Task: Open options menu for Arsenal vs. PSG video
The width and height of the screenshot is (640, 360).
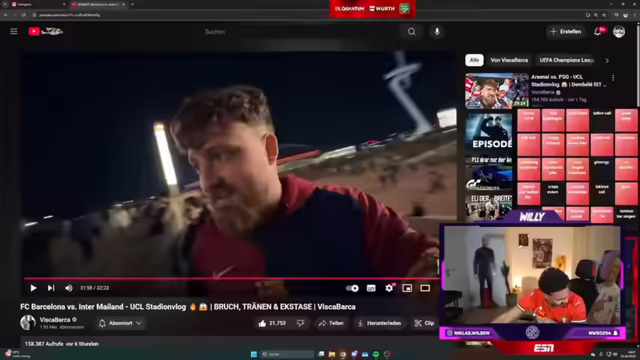Action: pyautogui.click(x=613, y=78)
